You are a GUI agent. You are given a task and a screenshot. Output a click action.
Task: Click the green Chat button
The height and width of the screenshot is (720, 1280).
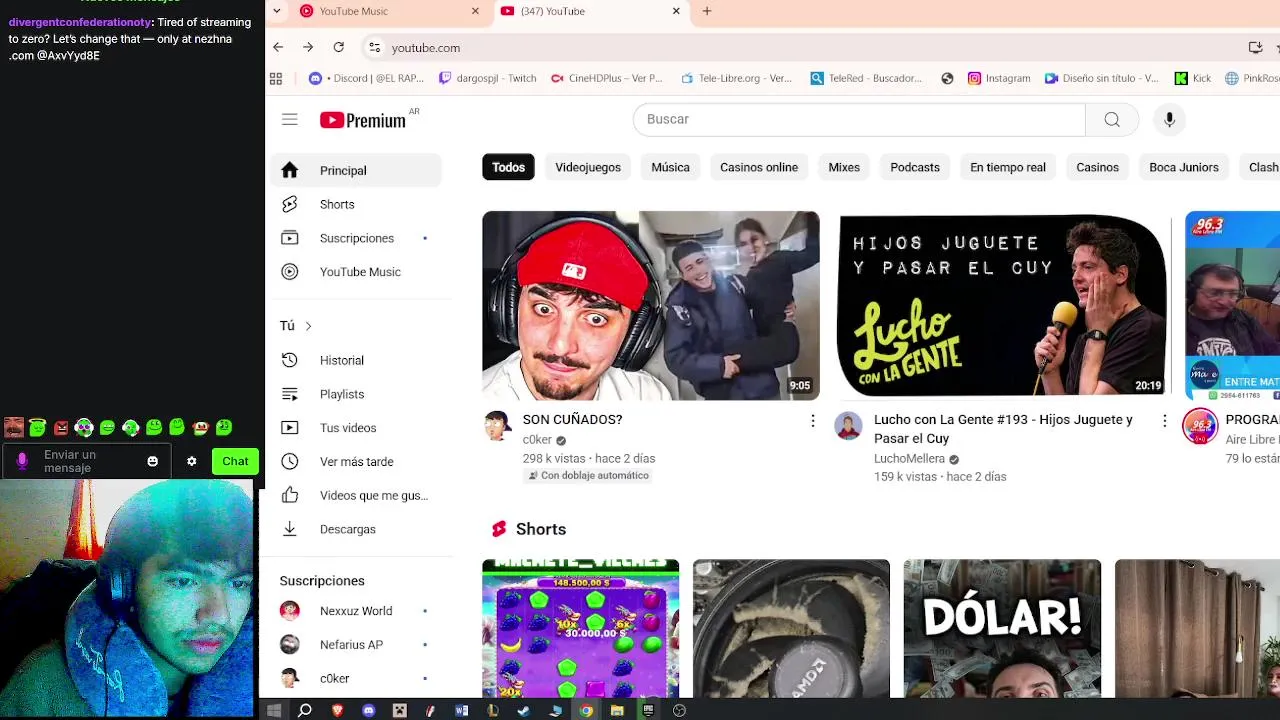(x=235, y=461)
